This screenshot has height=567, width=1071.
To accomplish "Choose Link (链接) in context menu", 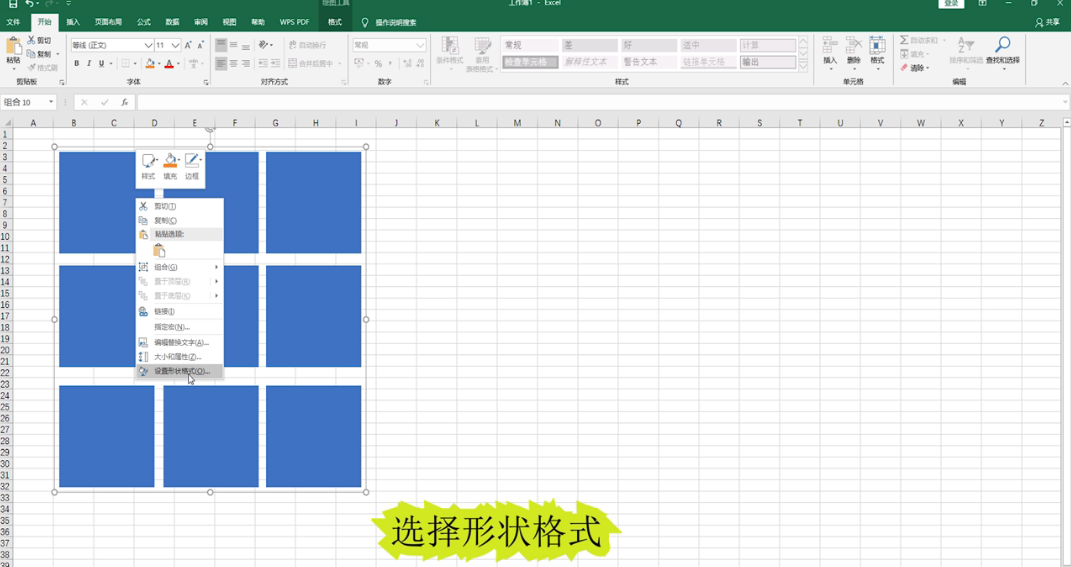I will (180, 312).
